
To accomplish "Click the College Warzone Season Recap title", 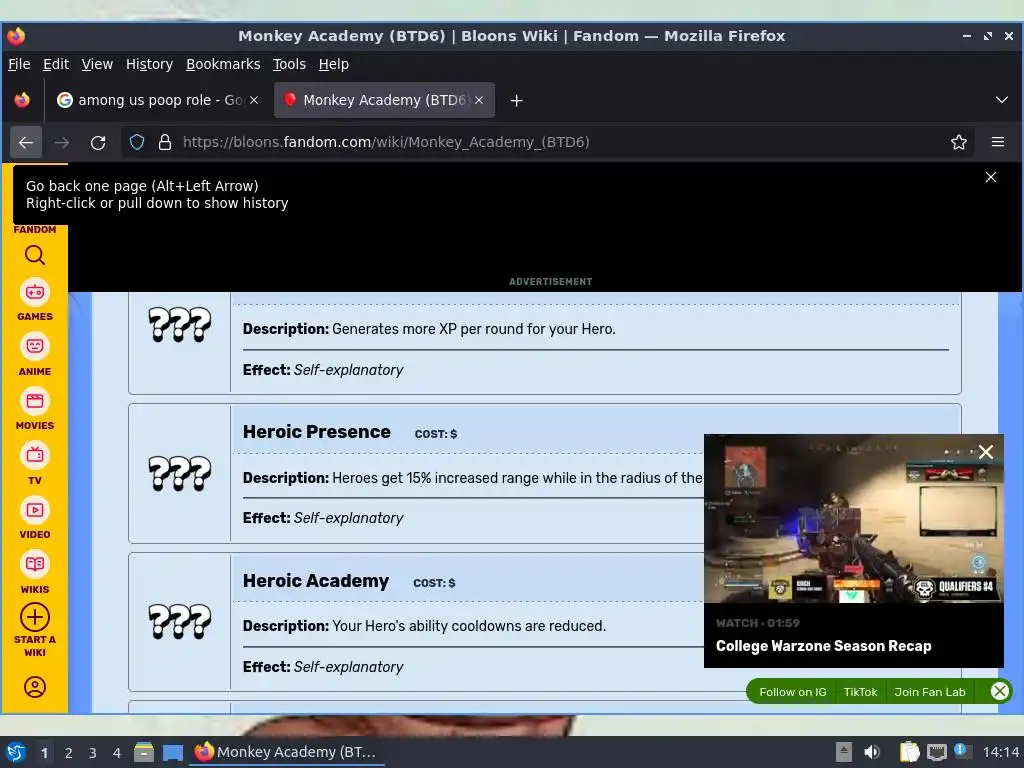I will [824, 646].
